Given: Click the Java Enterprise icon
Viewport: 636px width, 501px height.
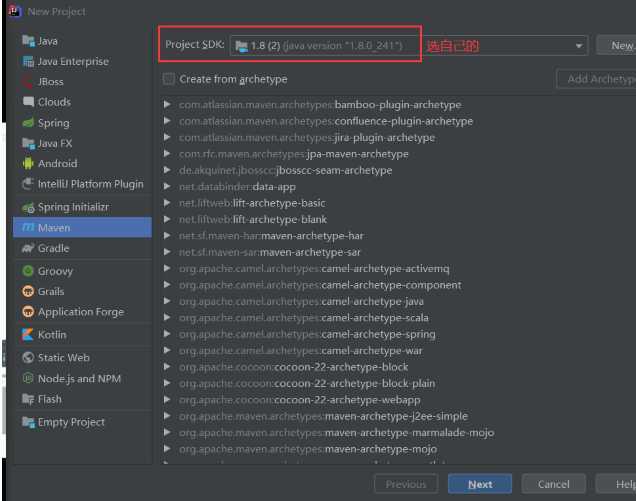Looking at the screenshot, I should 28,61.
